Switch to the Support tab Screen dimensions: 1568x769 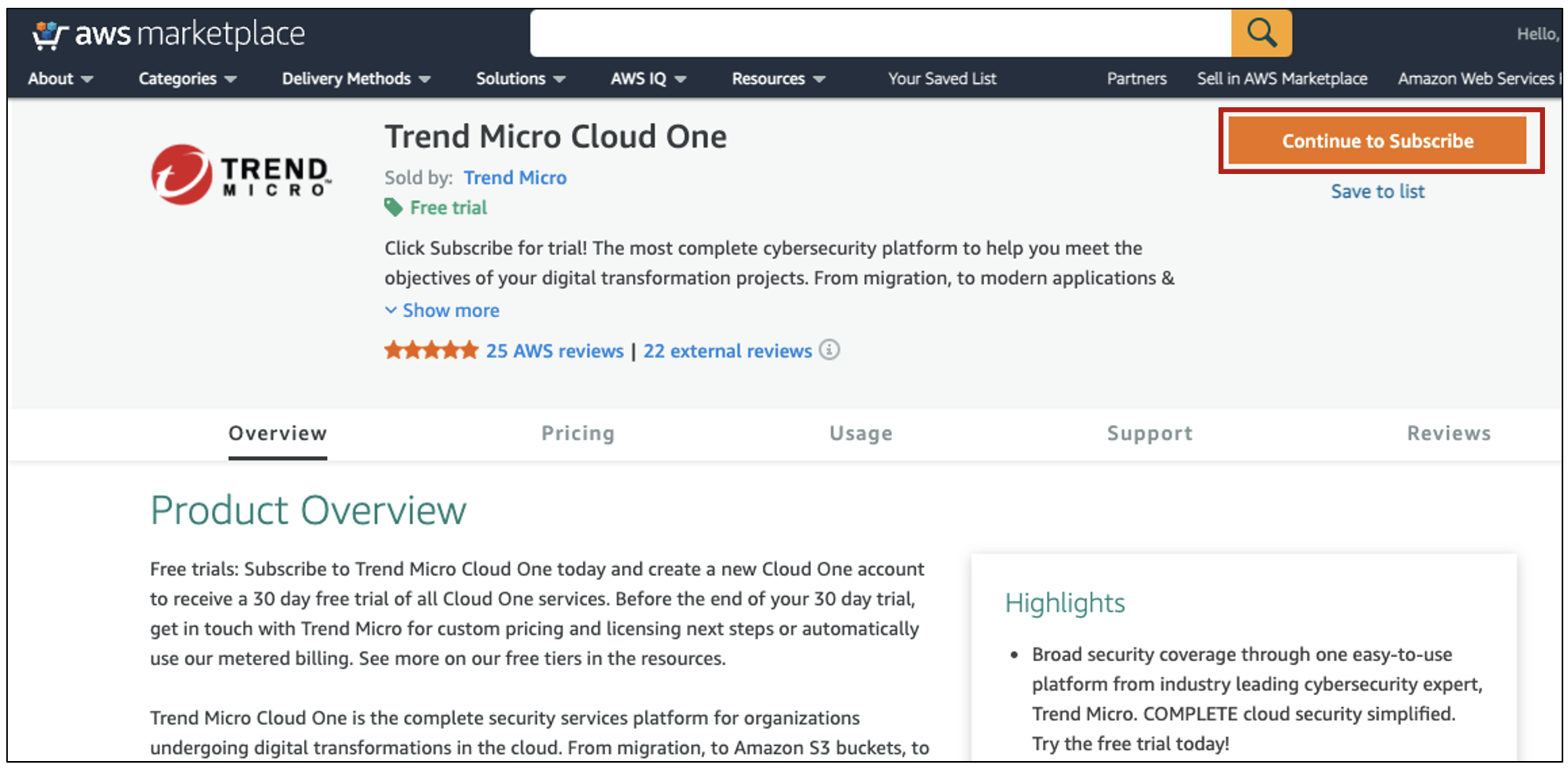pyautogui.click(x=1149, y=434)
